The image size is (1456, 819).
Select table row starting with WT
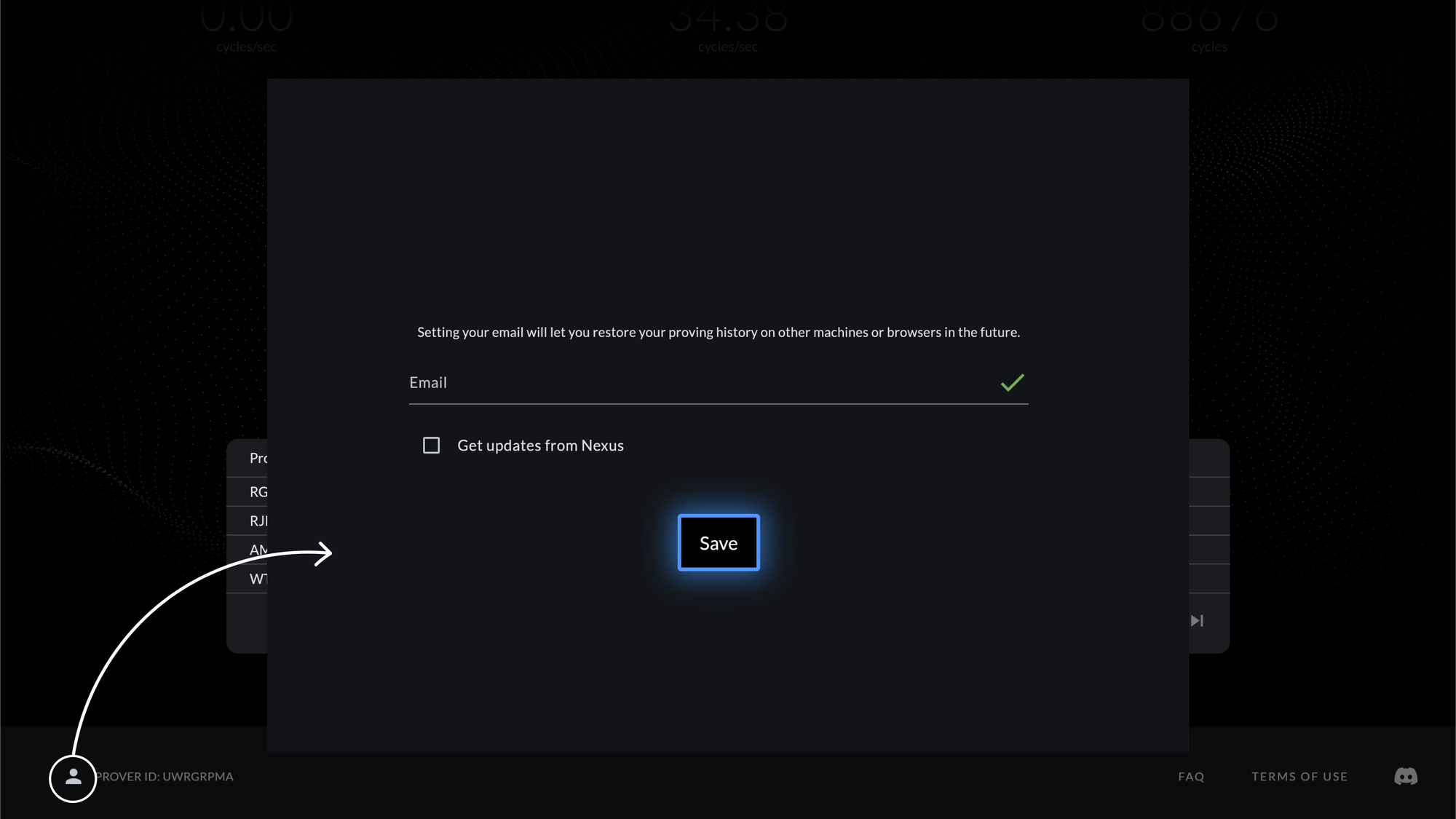(x=257, y=579)
